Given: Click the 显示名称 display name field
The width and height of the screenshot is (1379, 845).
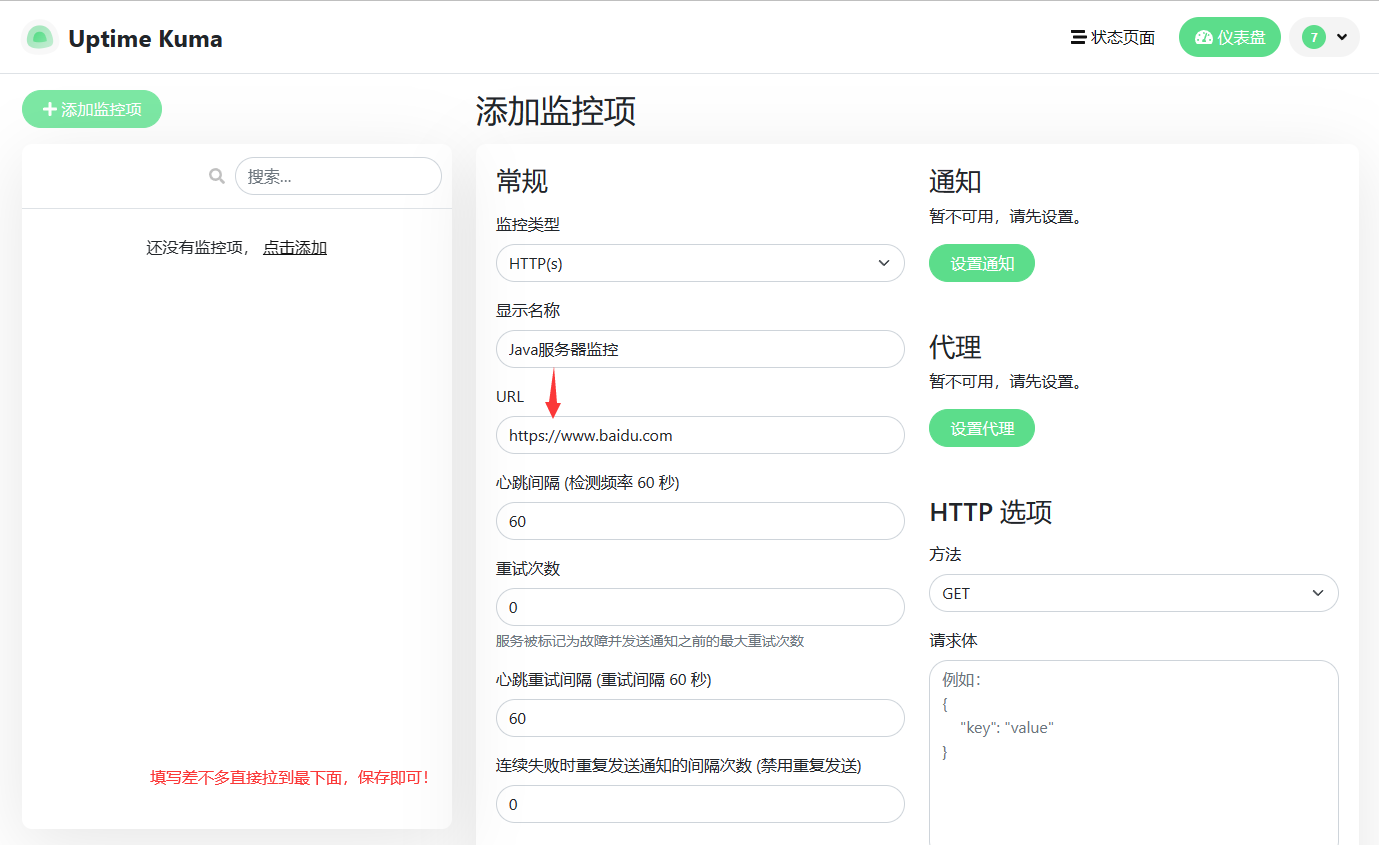Looking at the screenshot, I should coord(700,349).
